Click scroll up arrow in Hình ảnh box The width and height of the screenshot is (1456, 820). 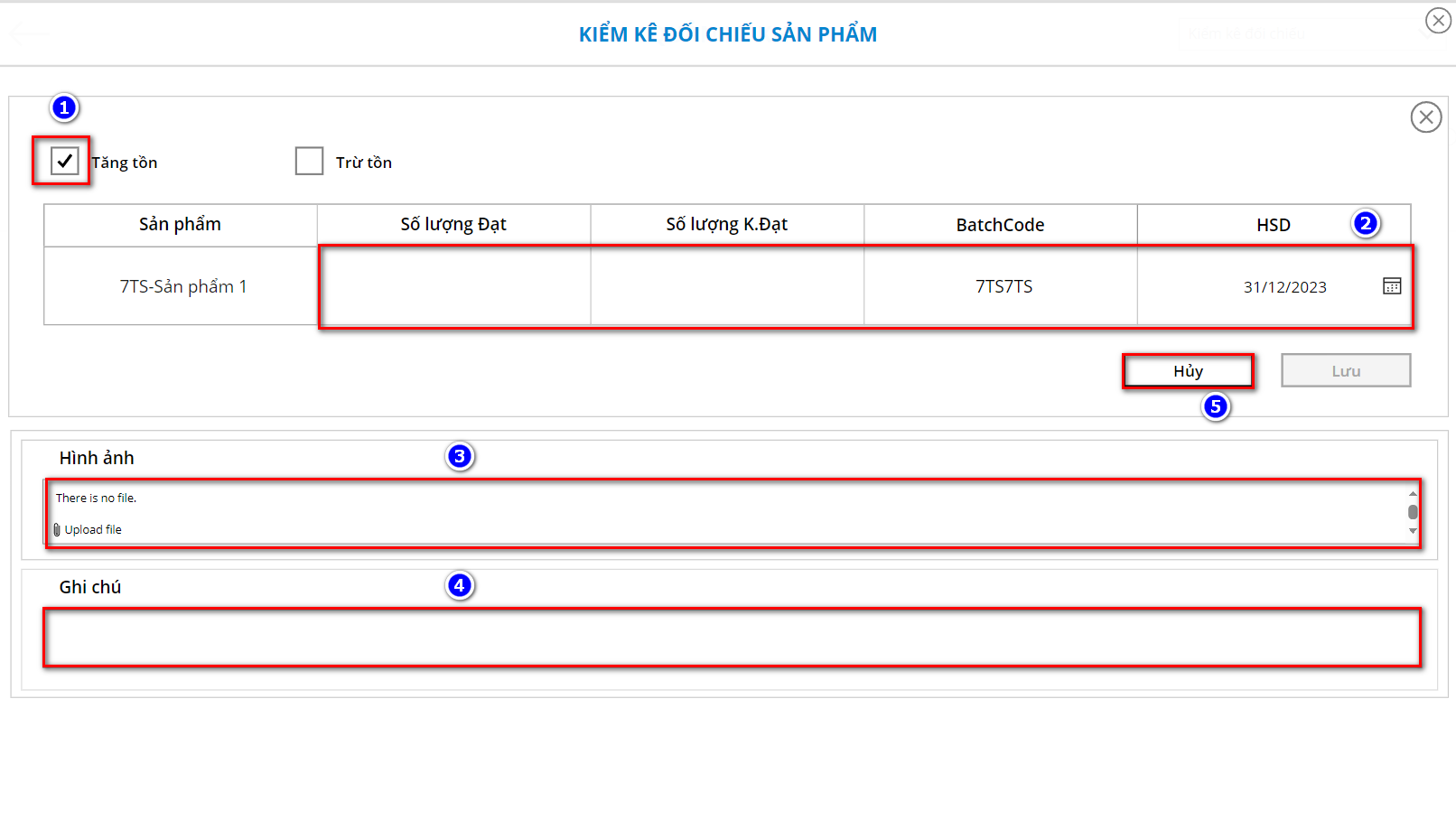click(x=1413, y=494)
